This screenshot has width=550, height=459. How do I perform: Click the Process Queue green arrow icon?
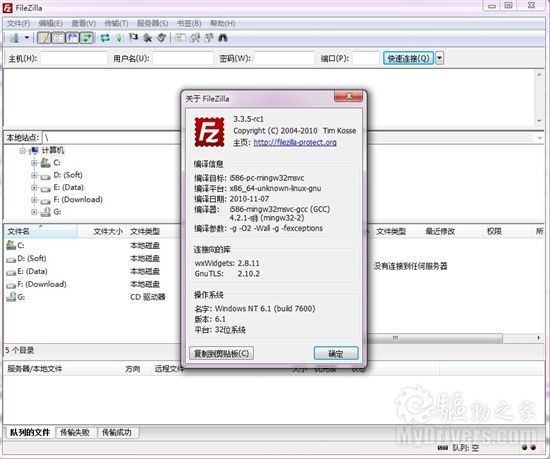(x=119, y=38)
